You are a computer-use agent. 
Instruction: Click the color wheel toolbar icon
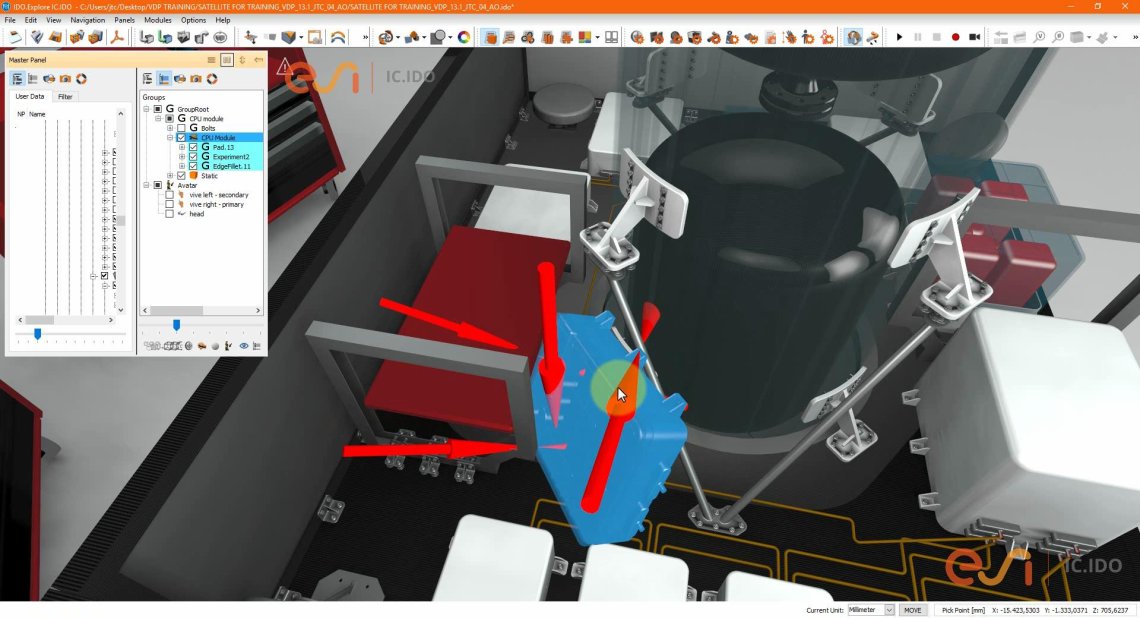464,37
